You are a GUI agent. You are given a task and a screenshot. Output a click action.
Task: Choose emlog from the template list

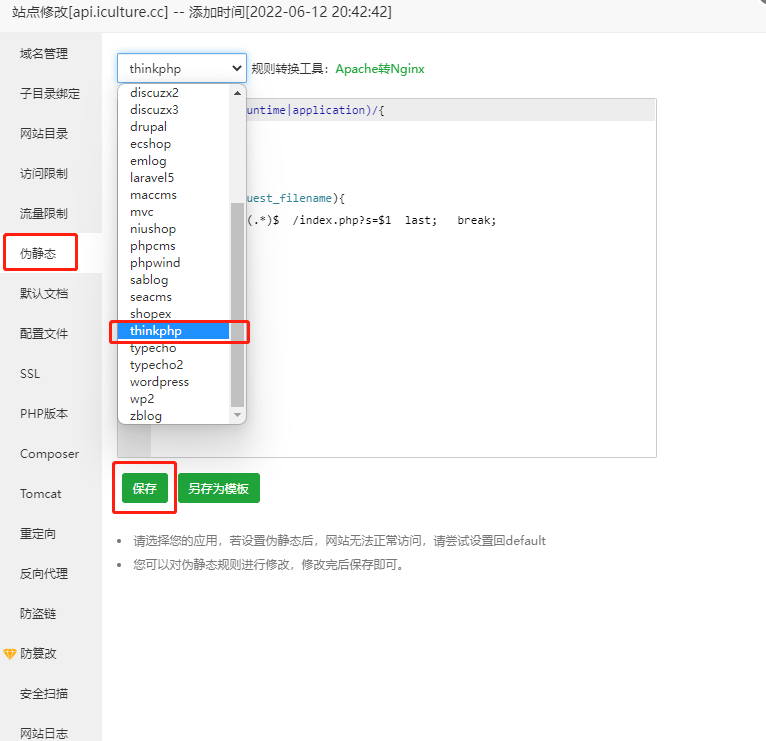pyautogui.click(x=173, y=161)
